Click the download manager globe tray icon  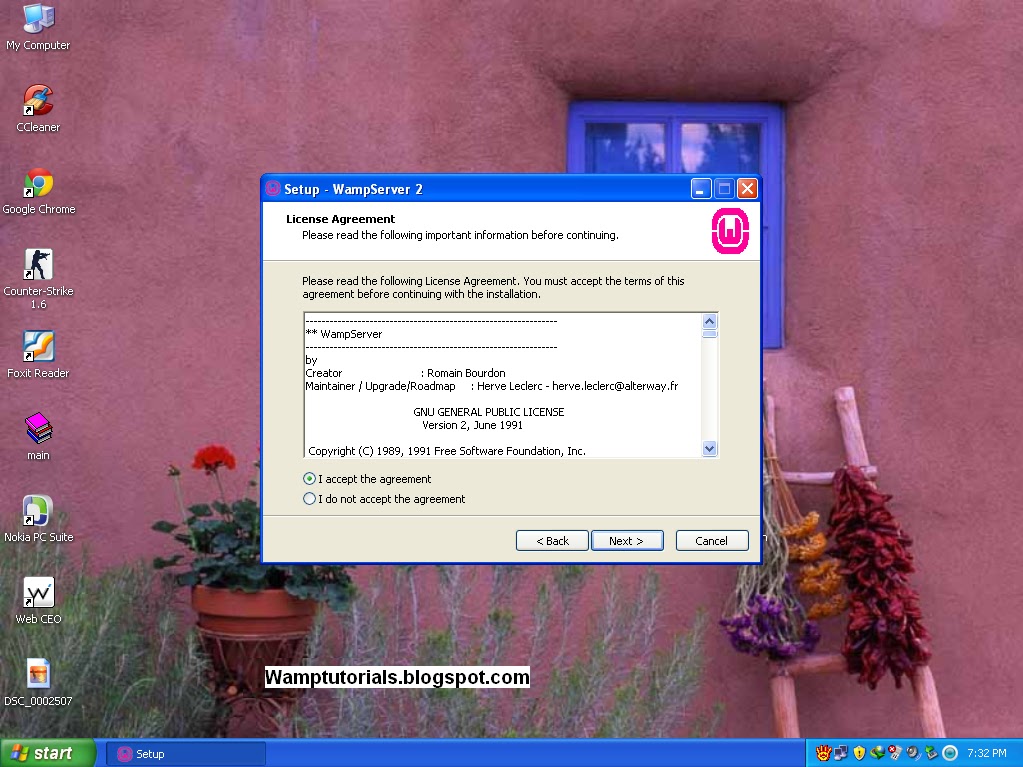point(878,753)
